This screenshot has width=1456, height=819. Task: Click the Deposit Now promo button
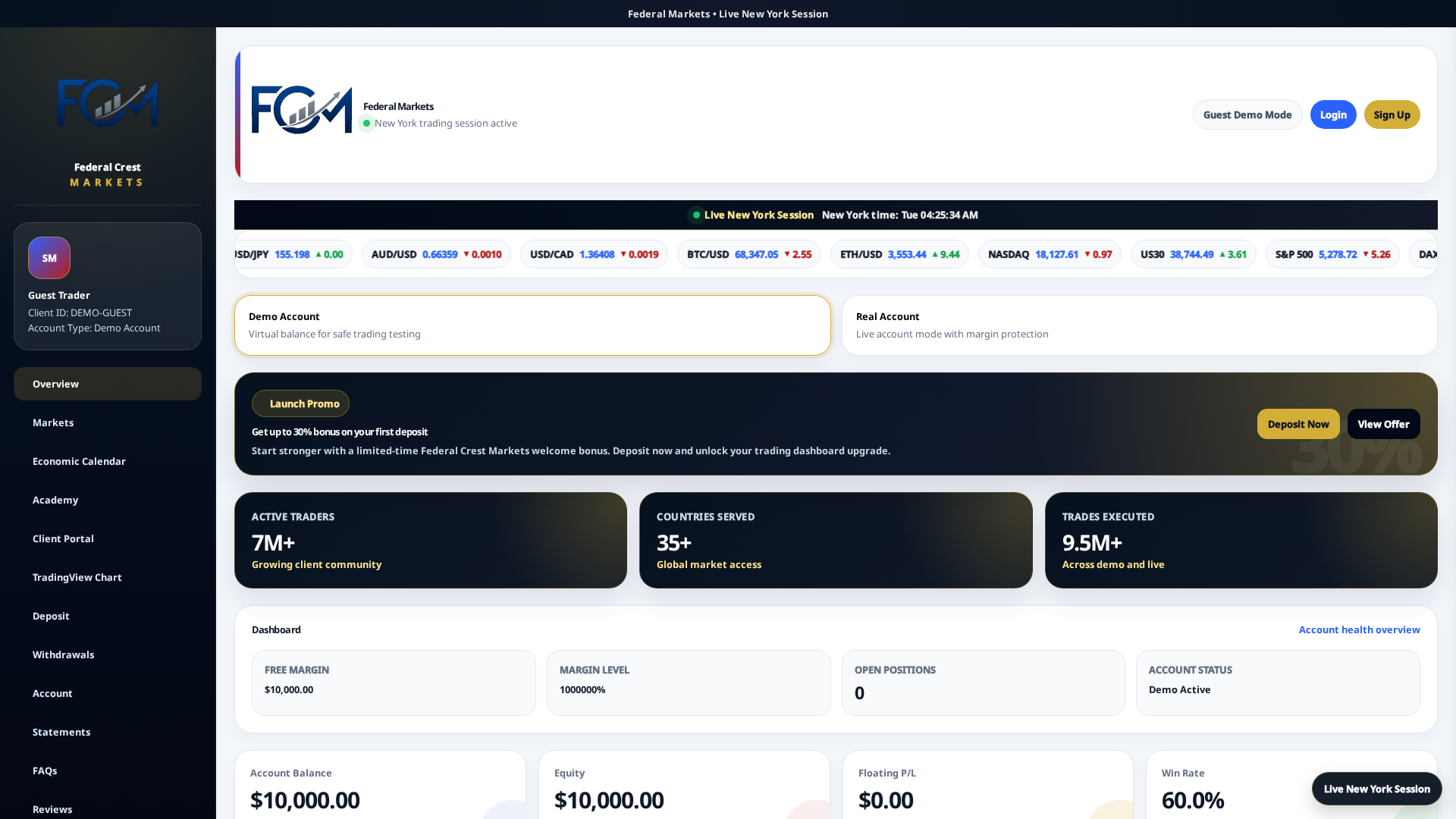pyautogui.click(x=1298, y=424)
